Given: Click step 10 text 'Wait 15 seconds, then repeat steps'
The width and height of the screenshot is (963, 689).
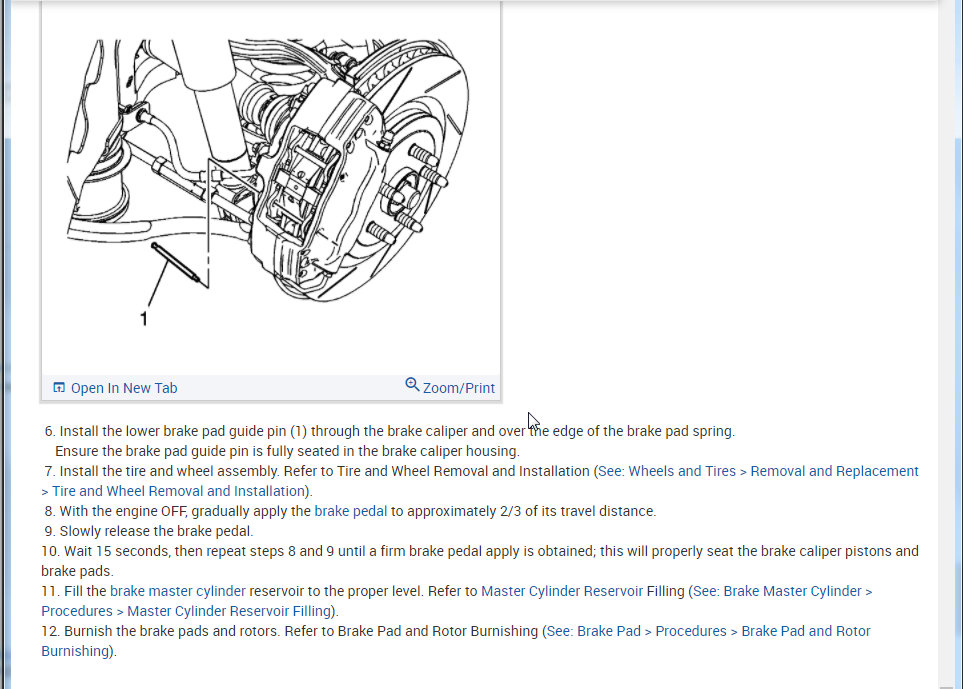Looking at the screenshot, I should 174,551.
